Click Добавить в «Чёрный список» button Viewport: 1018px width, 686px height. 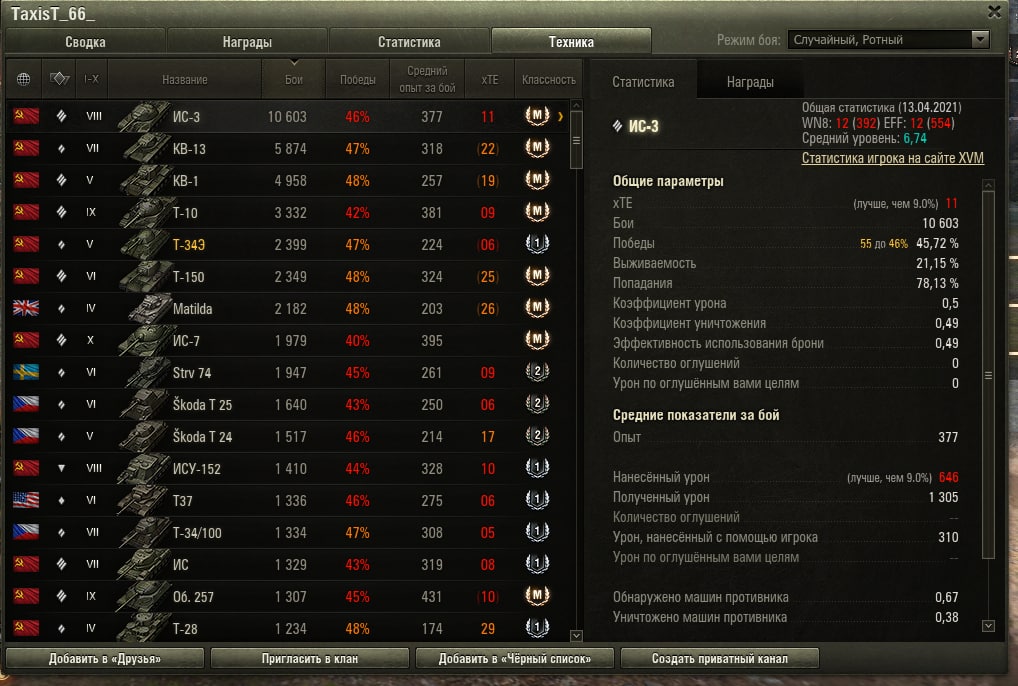click(x=514, y=658)
